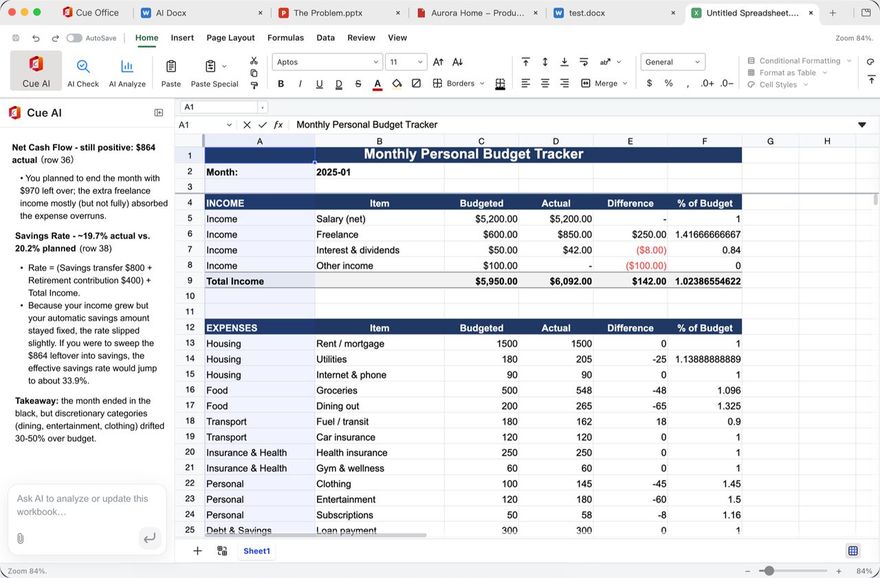Open Conditional Formatting menu

799,61
